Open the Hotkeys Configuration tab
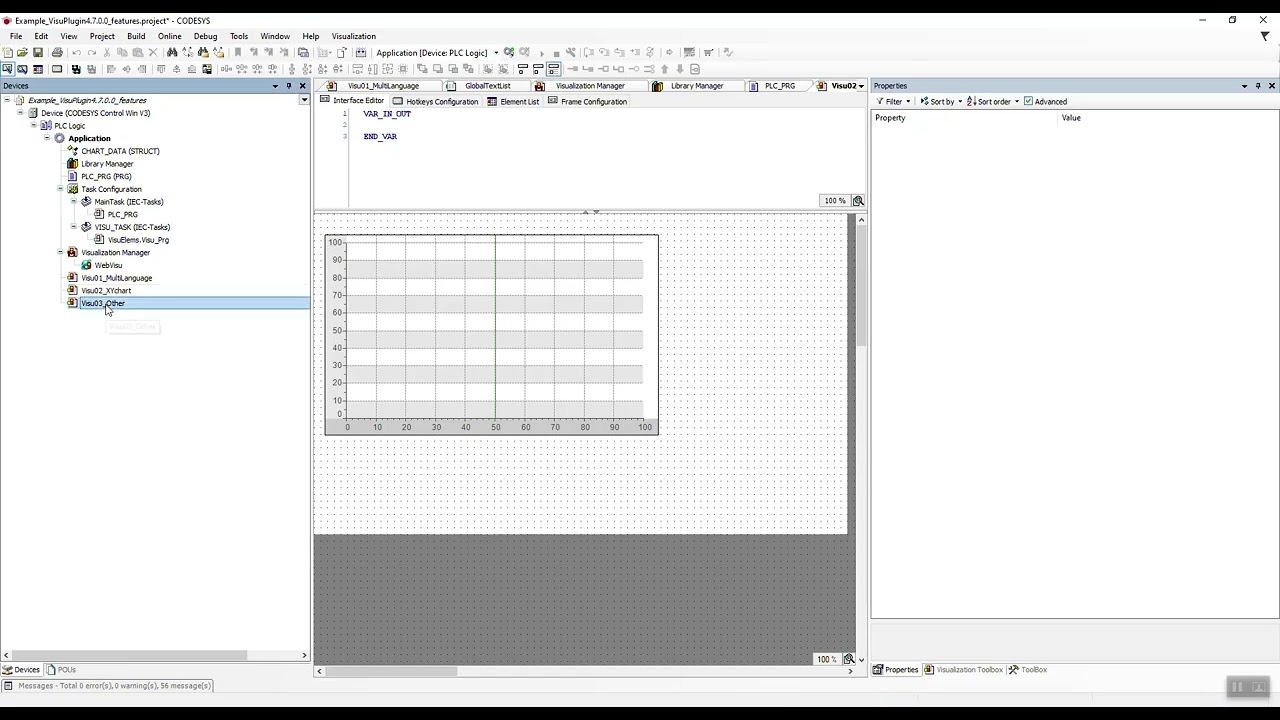This screenshot has height=720, width=1280. tap(435, 101)
